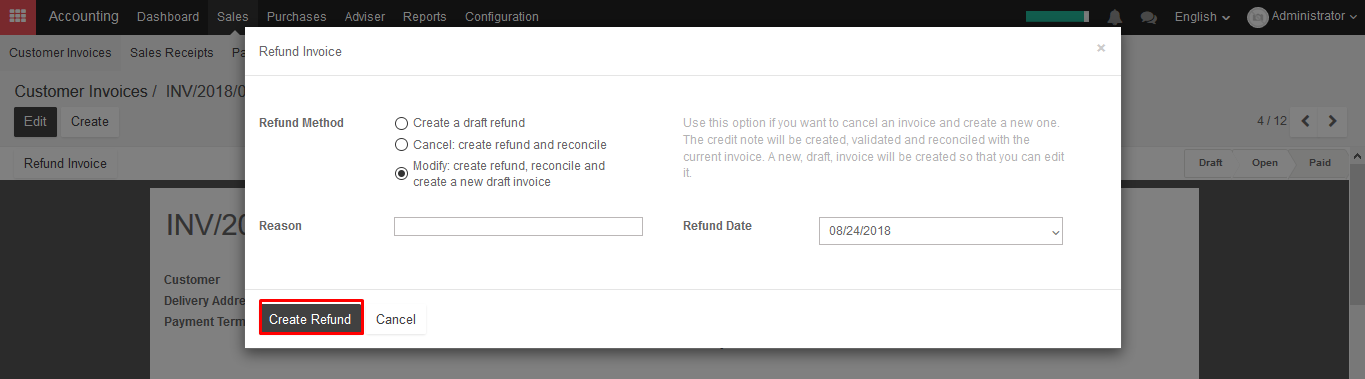Click the Create Refund button
The width and height of the screenshot is (1365, 379).
(310, 319)
